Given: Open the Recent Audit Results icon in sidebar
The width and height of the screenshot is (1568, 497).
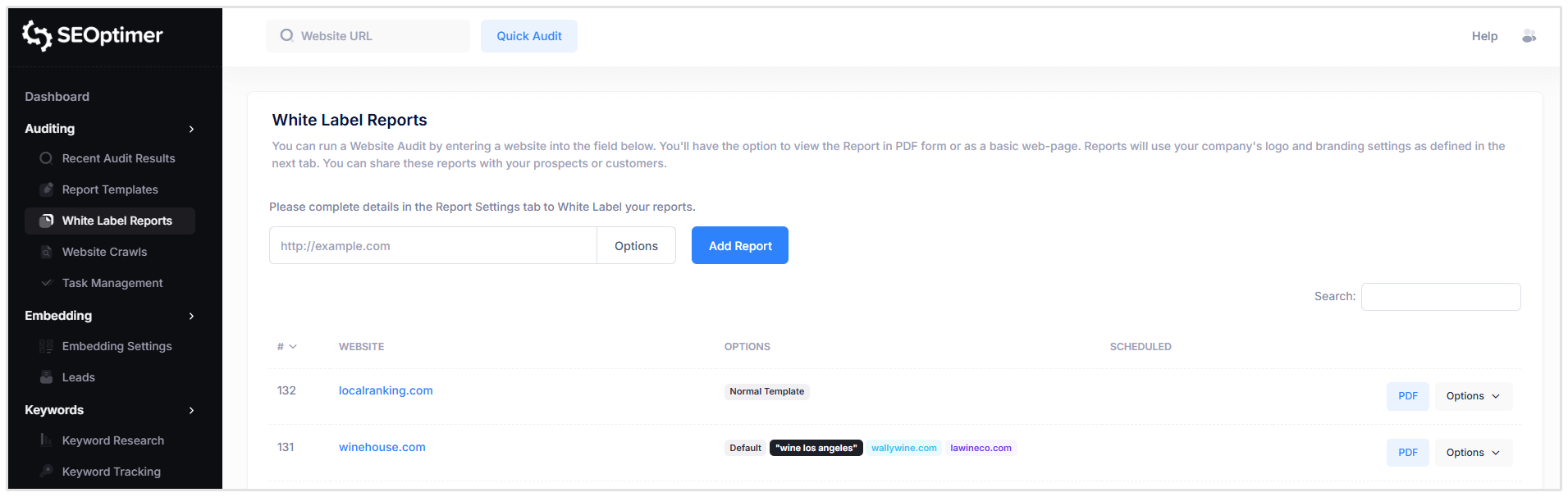Looking at the screenshot, I should point(46,158).
